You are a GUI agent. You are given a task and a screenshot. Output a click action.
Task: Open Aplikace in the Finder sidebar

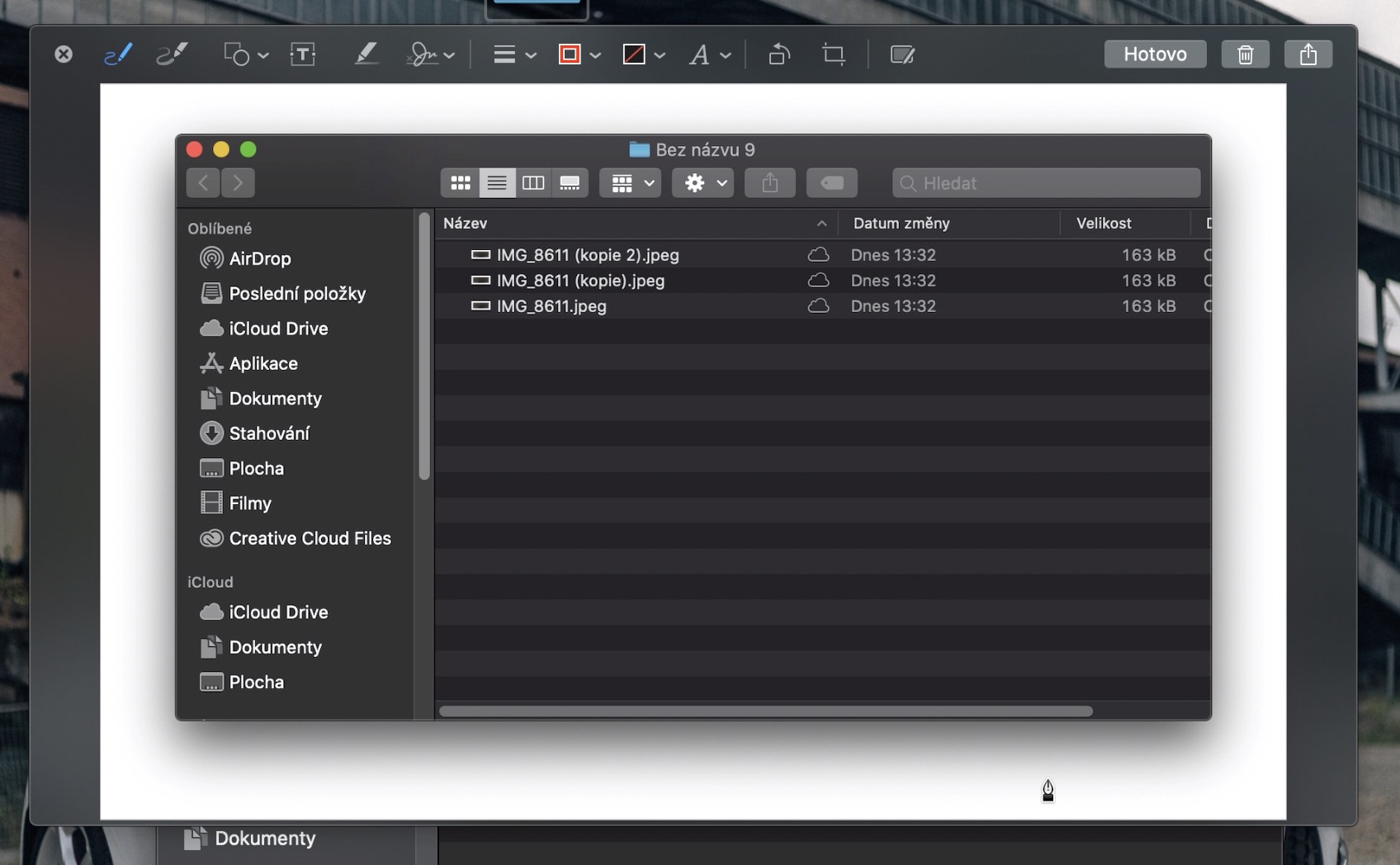click(248, 363)
